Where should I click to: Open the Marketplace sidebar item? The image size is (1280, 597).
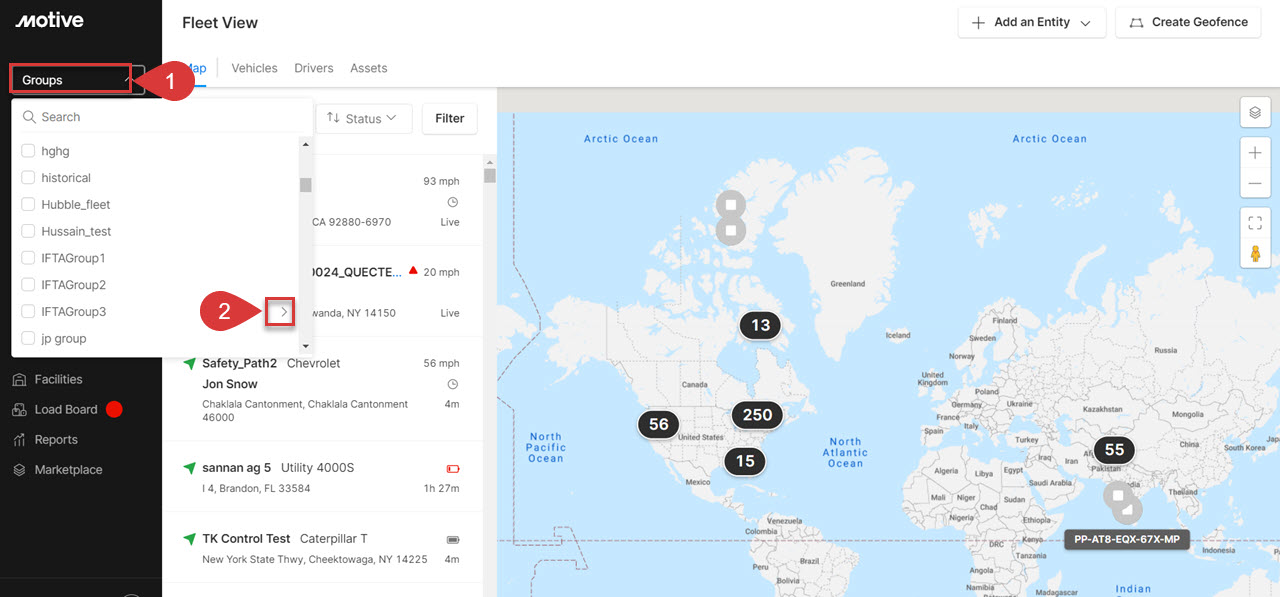[x=66, y=469]
